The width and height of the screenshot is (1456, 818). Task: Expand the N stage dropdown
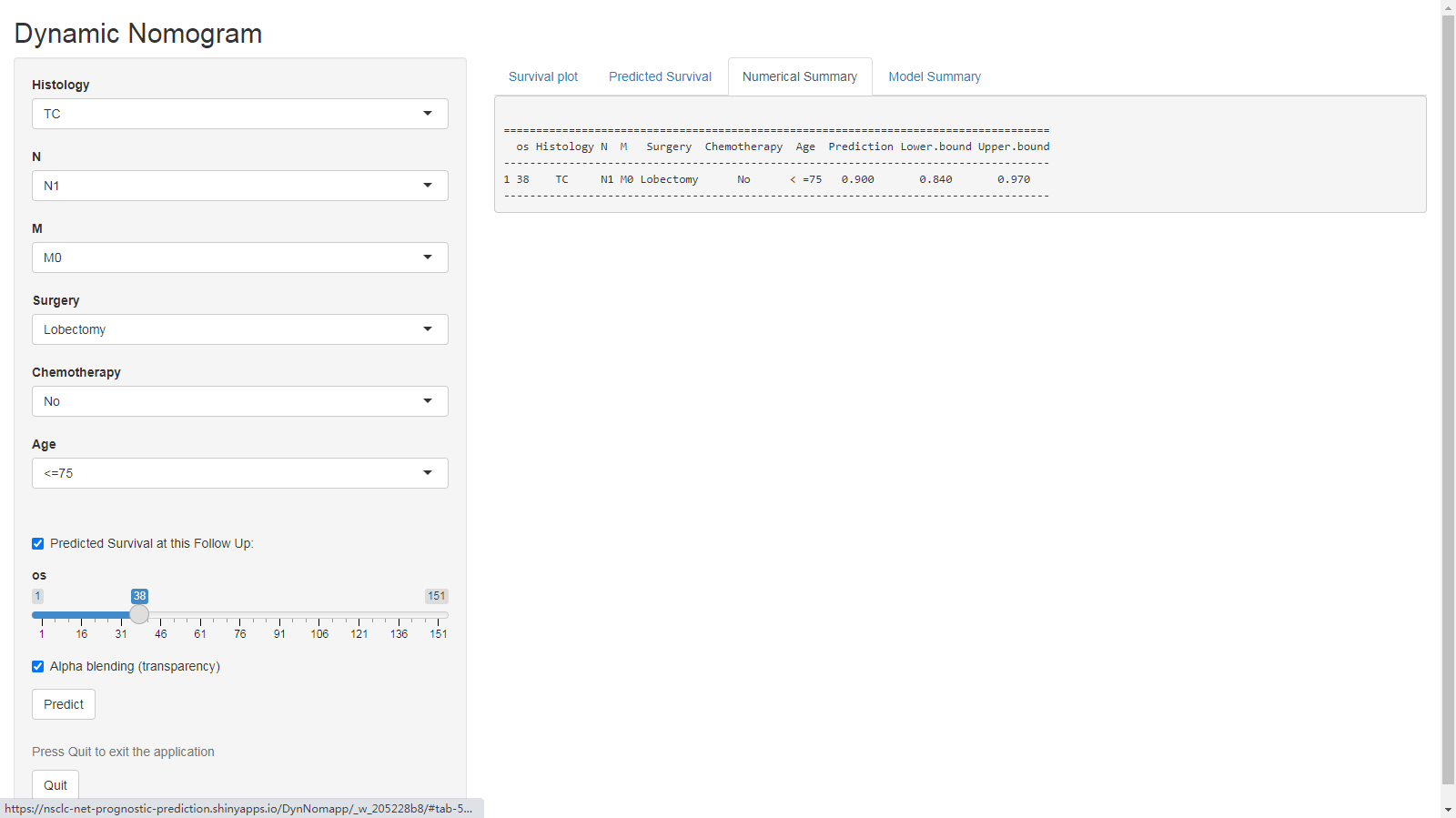click(239, 186)
